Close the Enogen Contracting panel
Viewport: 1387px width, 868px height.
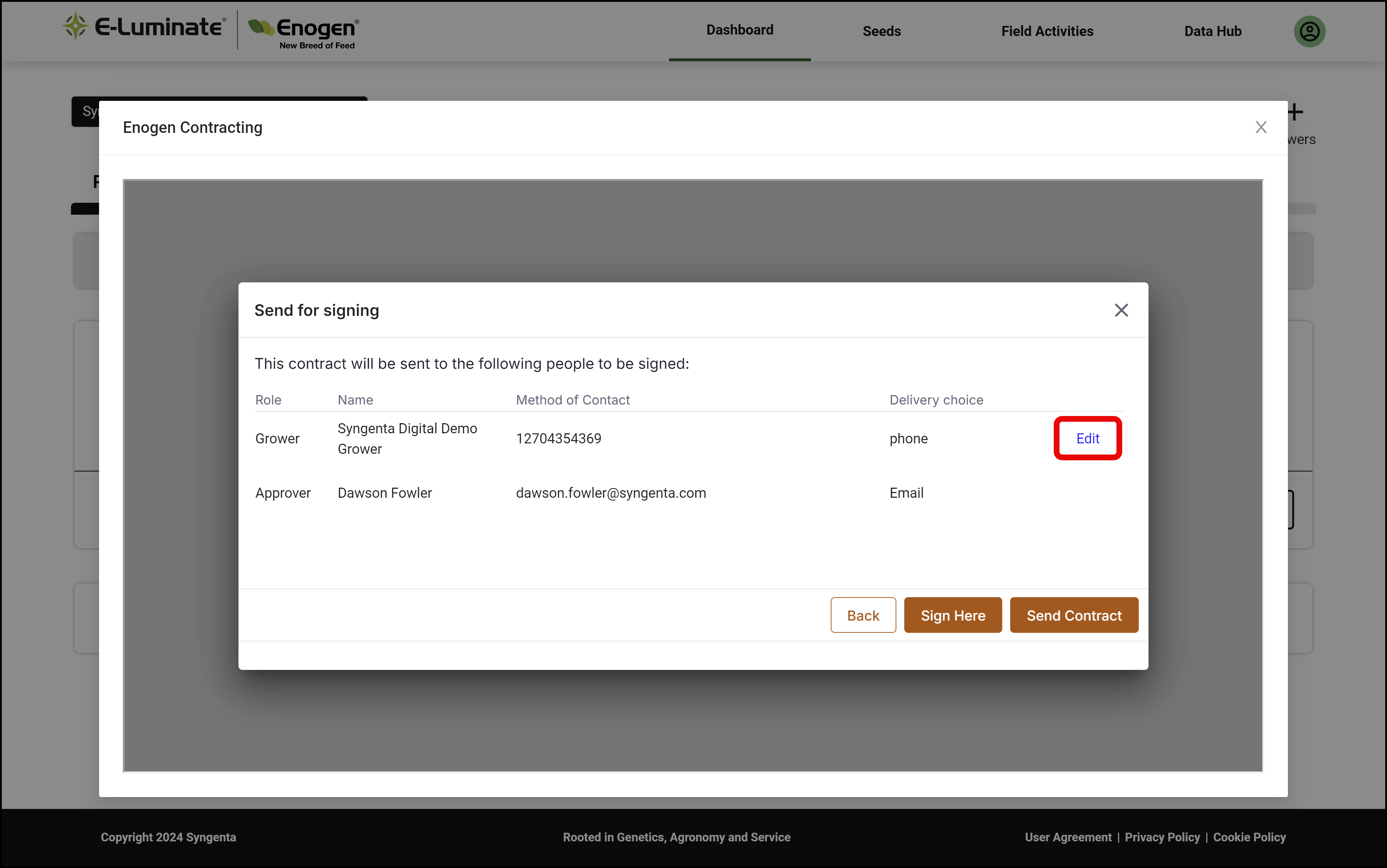[1261, 127]
